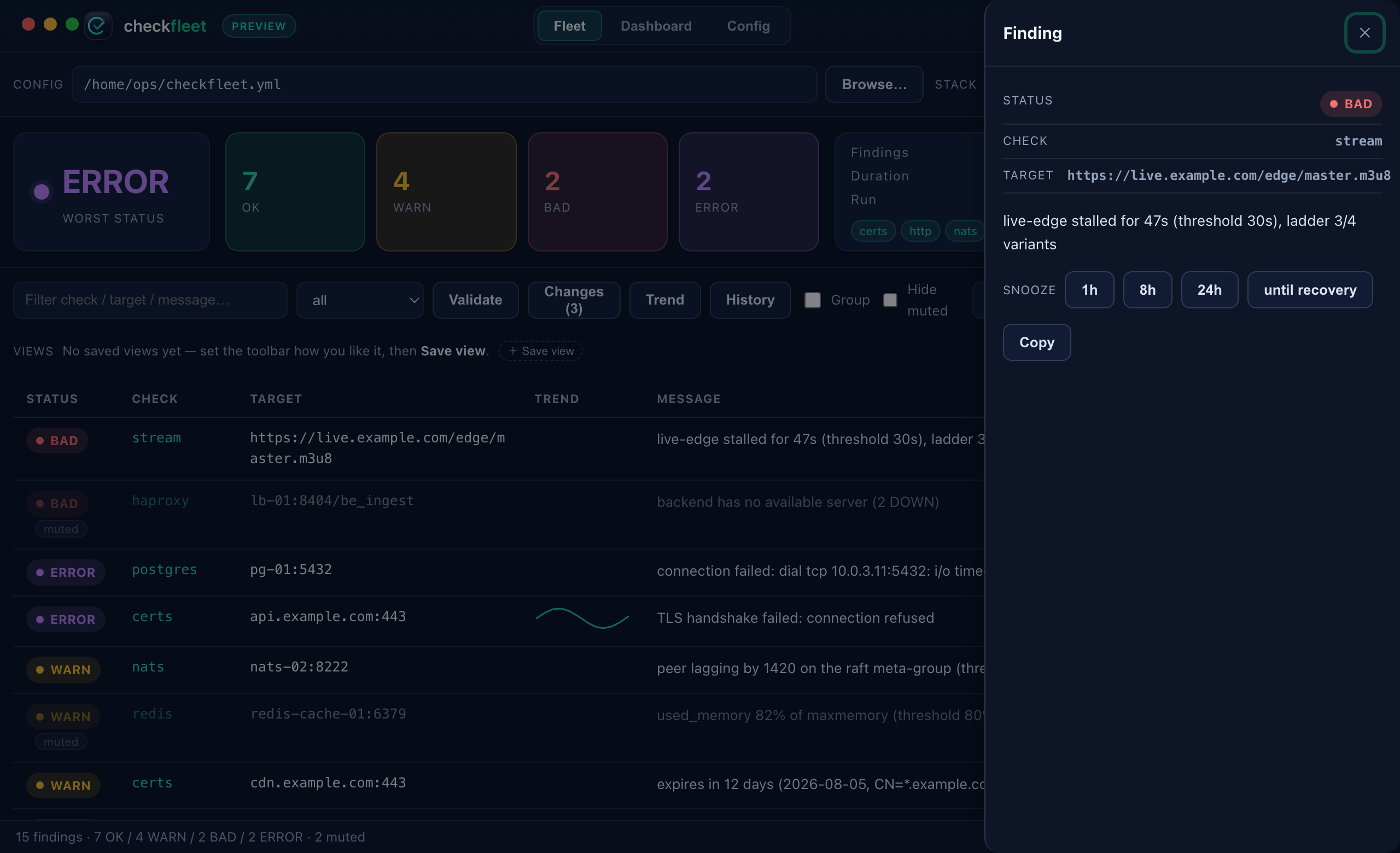The width and height of the screenshot is (1400, 853).
Task: Click the stream value in Finding panel
Action: (1358, 141)
